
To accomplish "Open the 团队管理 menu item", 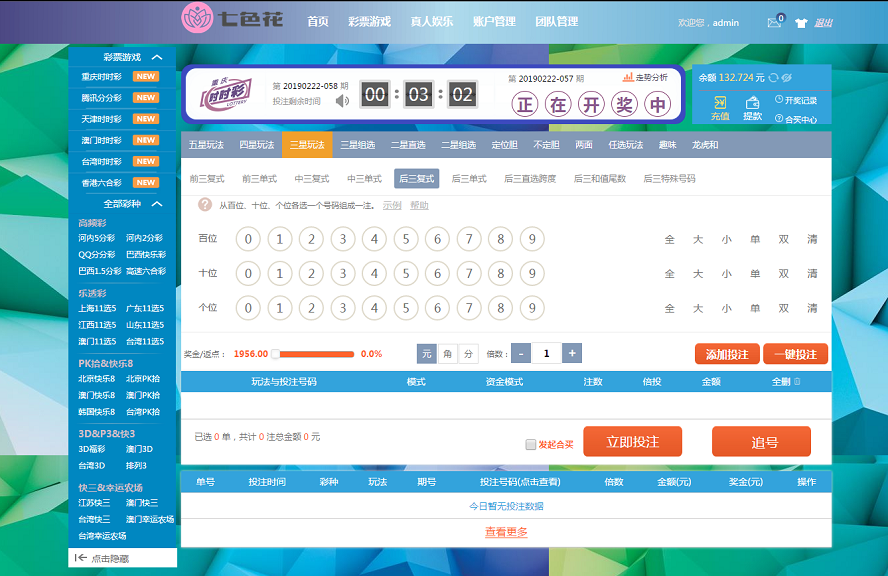I will coord(556,22).
